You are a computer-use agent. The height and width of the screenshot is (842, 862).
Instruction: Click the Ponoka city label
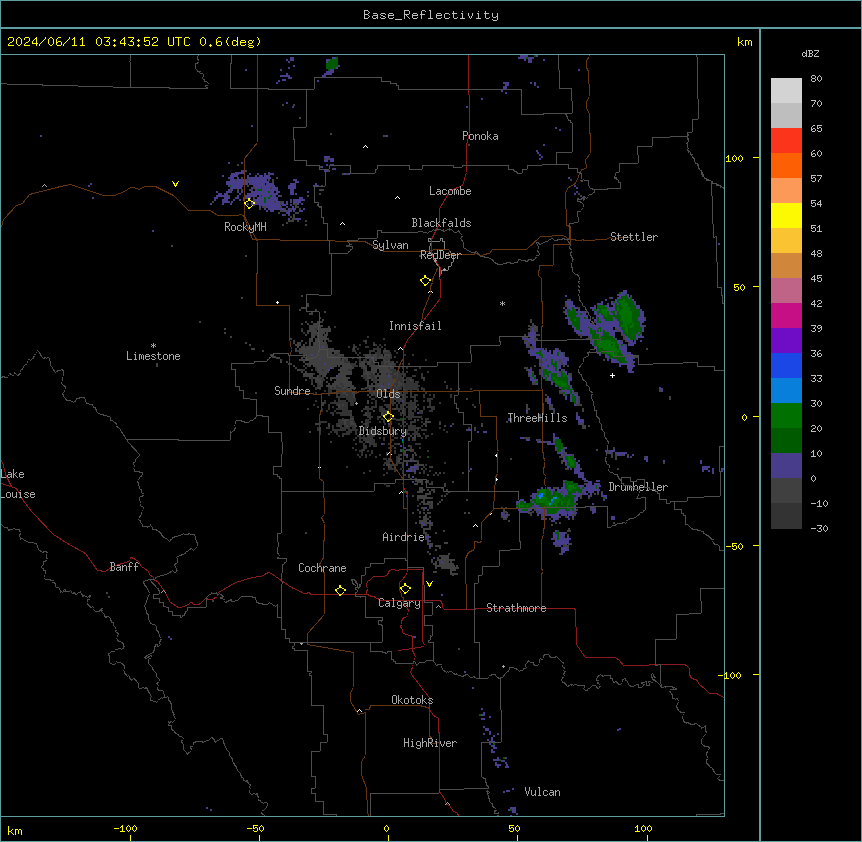point(480,136)
